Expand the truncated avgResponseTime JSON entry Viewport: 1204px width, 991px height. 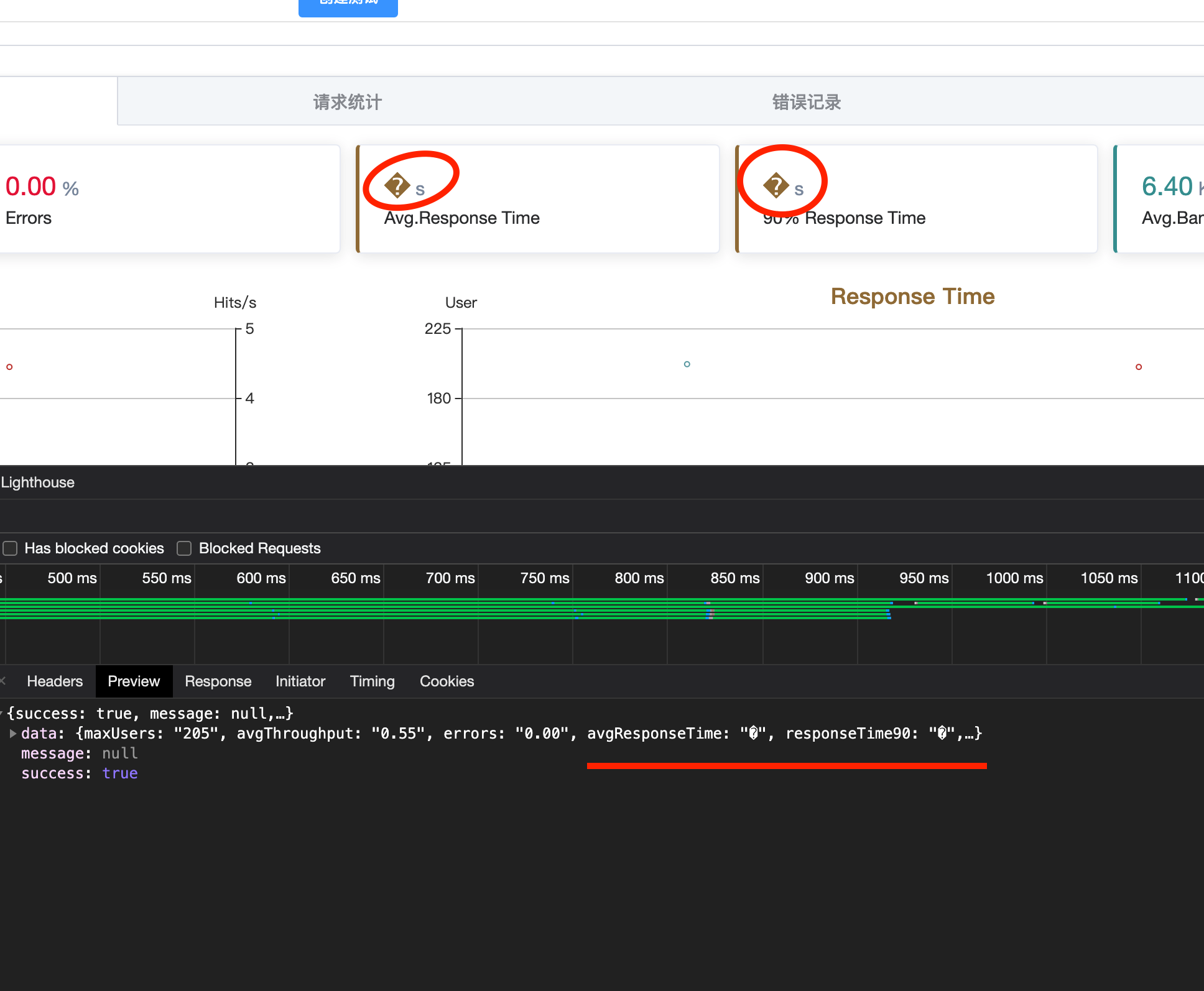coord(974,733)
